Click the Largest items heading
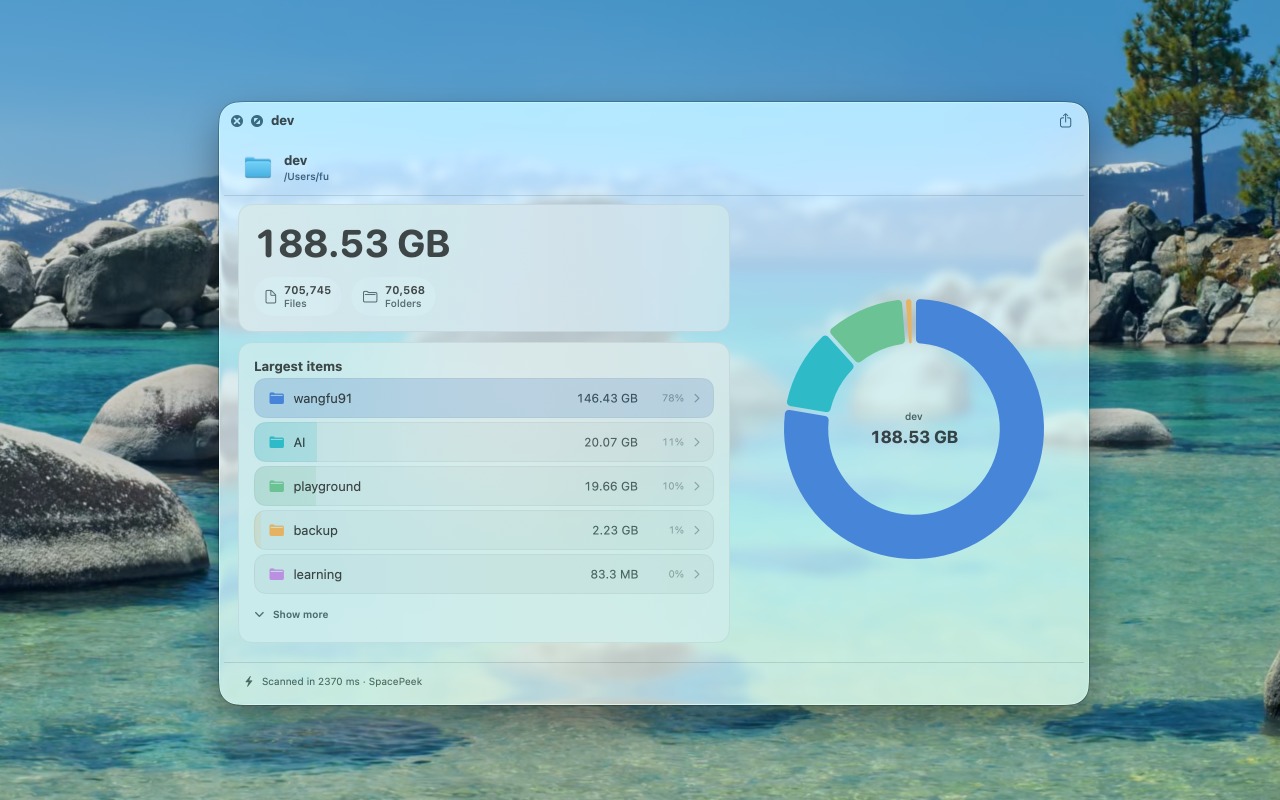The image size is (1280, 800). coord(298,366)
